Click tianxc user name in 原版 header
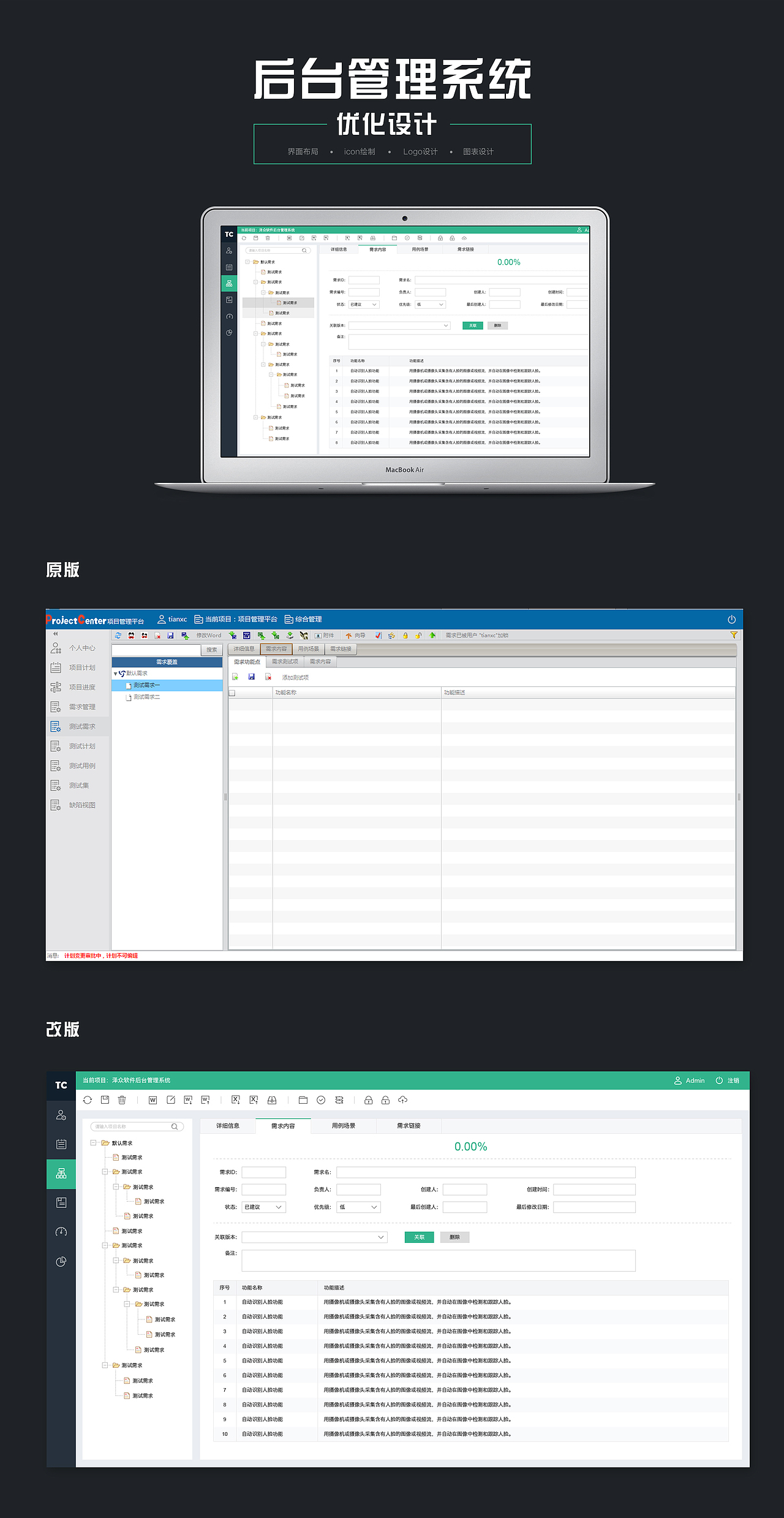This screenshot has height=1518, width=784. (x=172, y=619)
